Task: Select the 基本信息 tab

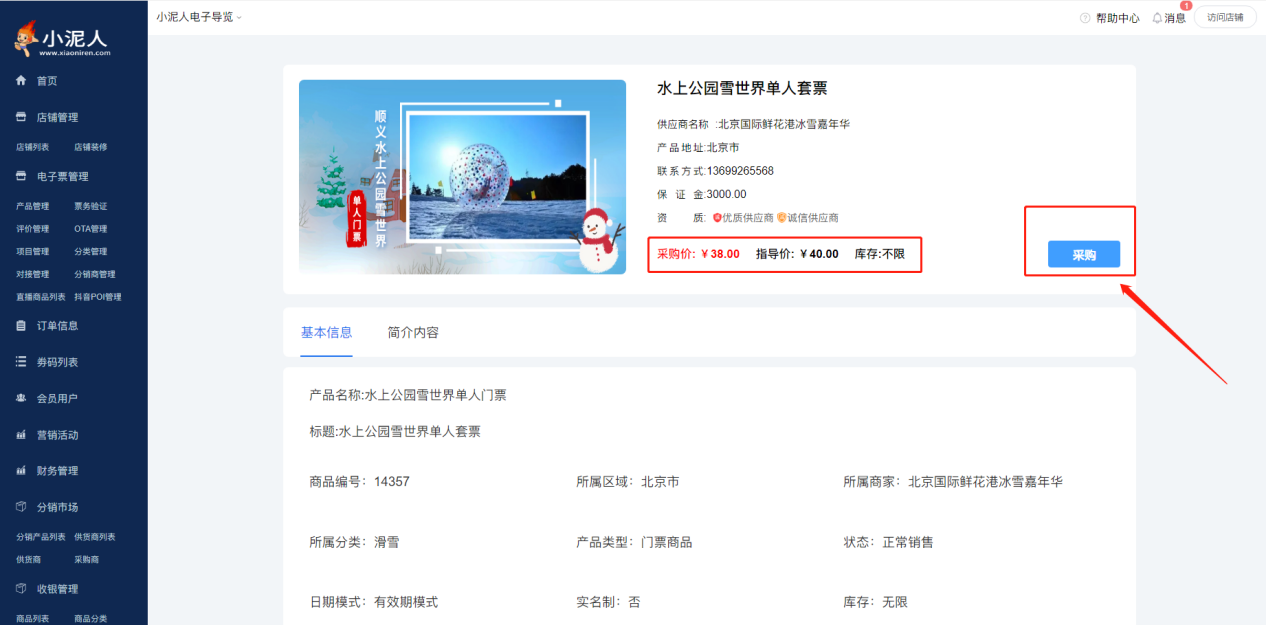Action: pyautogui.click(x=326, y=333)
